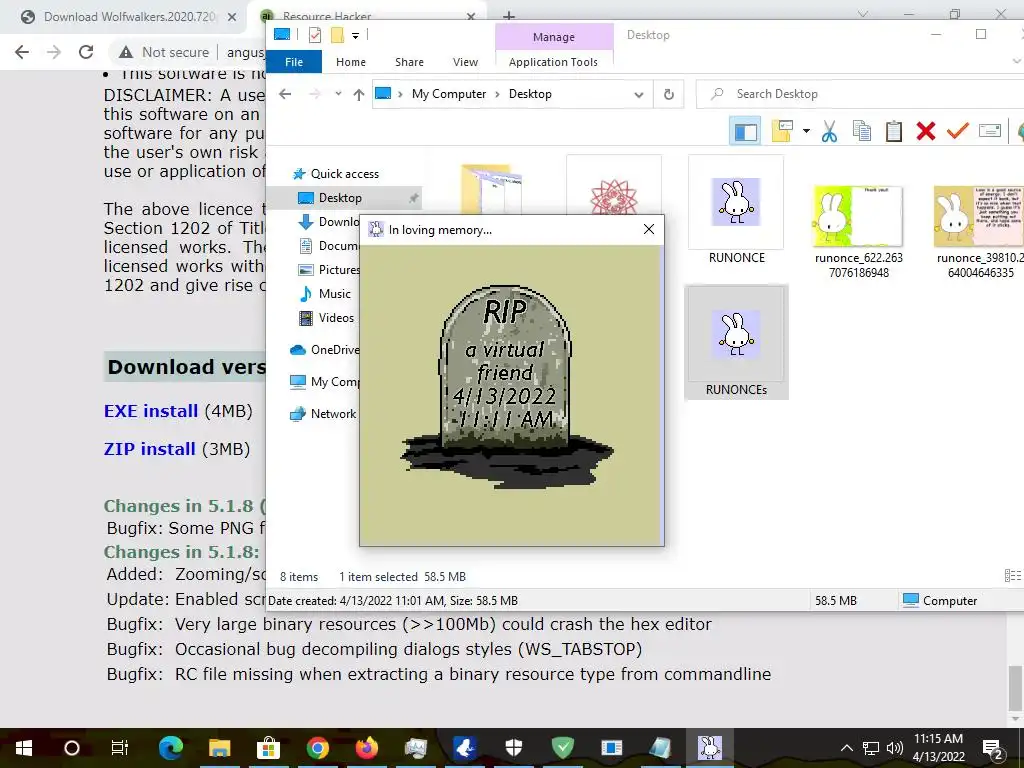Click the envelope-style toolbar icon

[x=989, y=131]
